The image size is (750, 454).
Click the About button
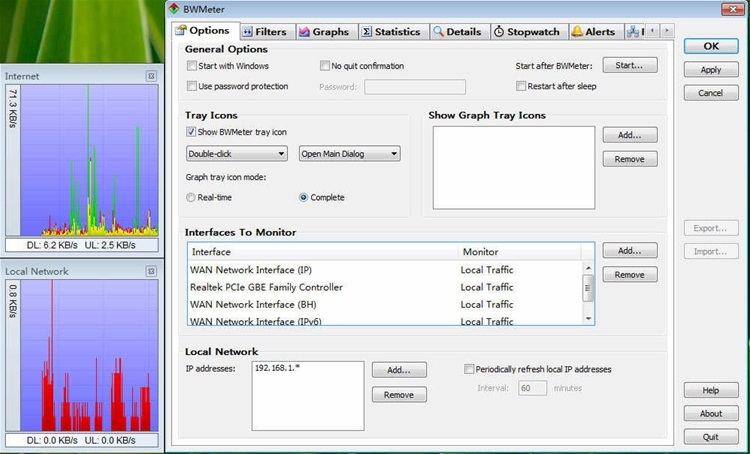[x=711, y=413]
